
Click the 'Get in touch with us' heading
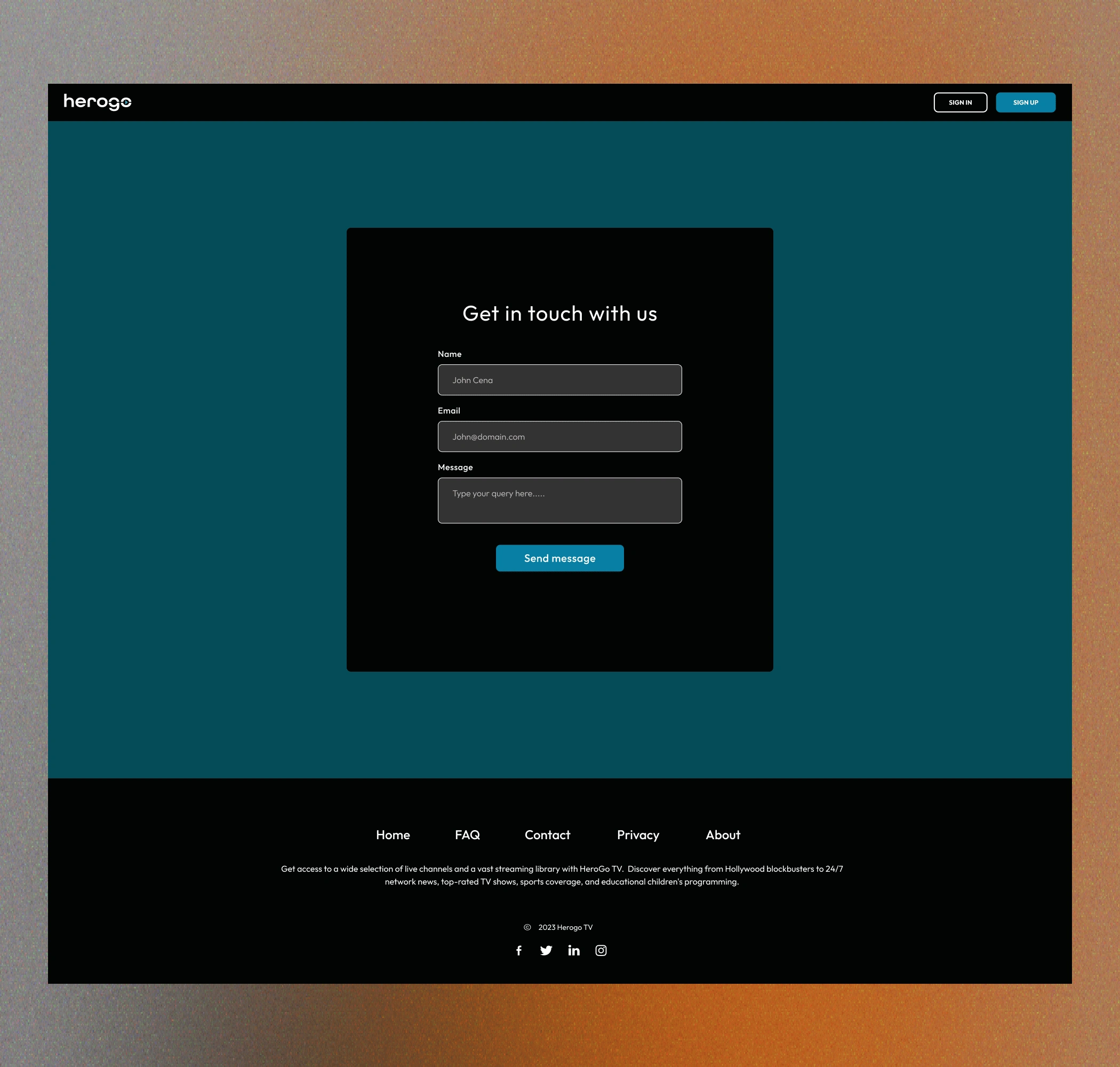pyautogui.click(x=559, y=313)
